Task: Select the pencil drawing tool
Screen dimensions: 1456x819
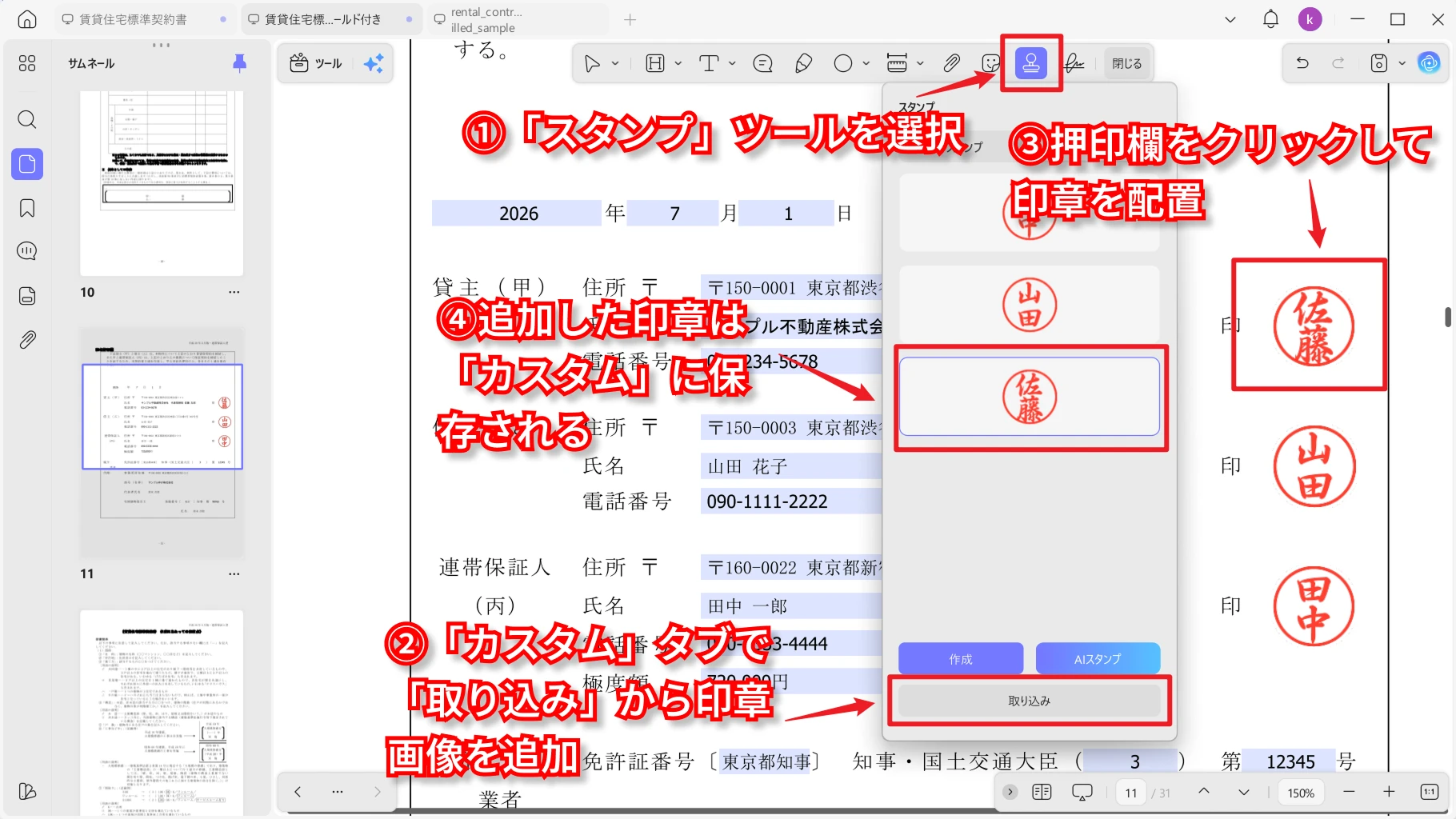Action: [x=803, y=63]
